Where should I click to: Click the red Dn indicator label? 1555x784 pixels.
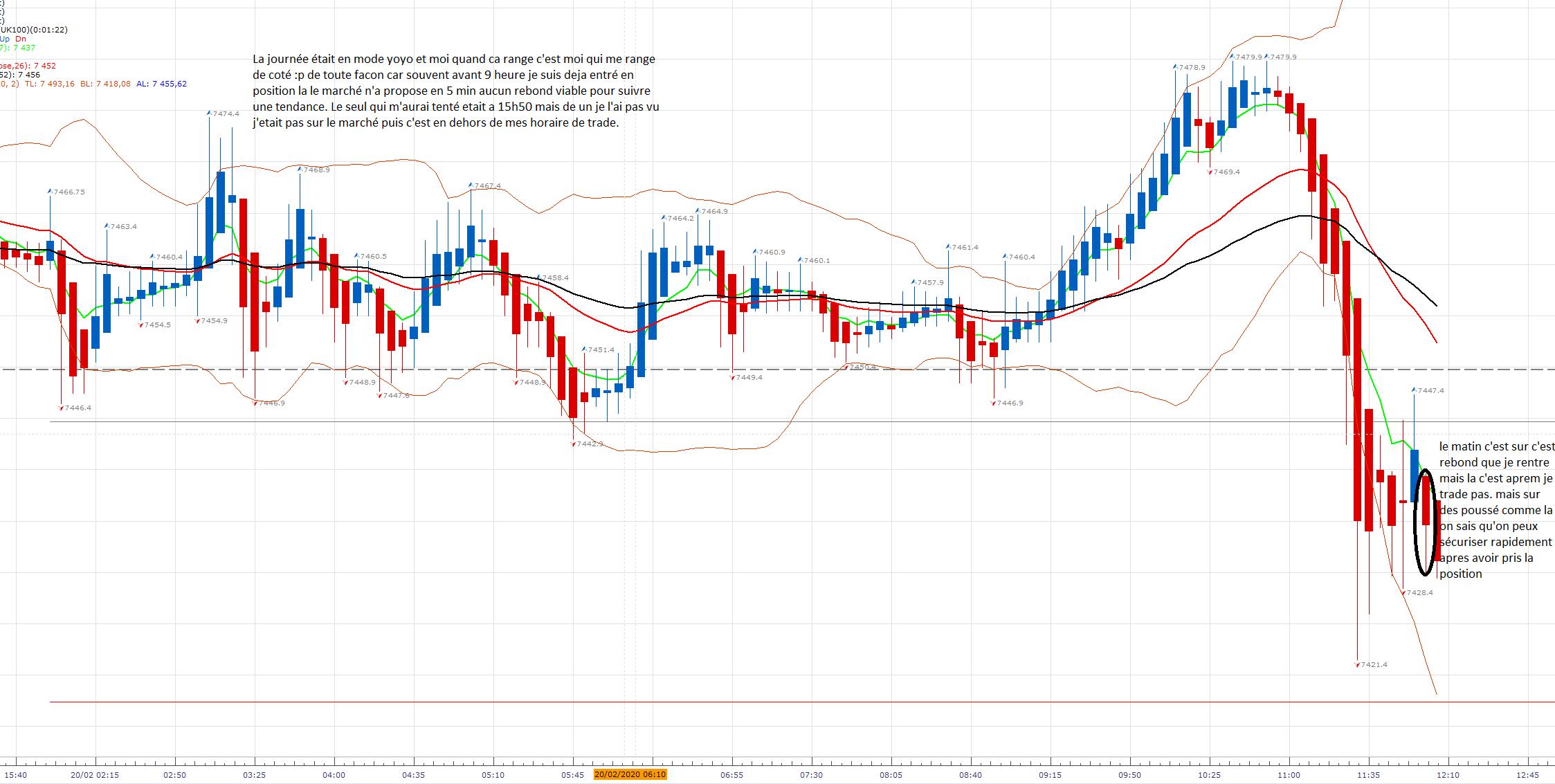tap(21, 39)
